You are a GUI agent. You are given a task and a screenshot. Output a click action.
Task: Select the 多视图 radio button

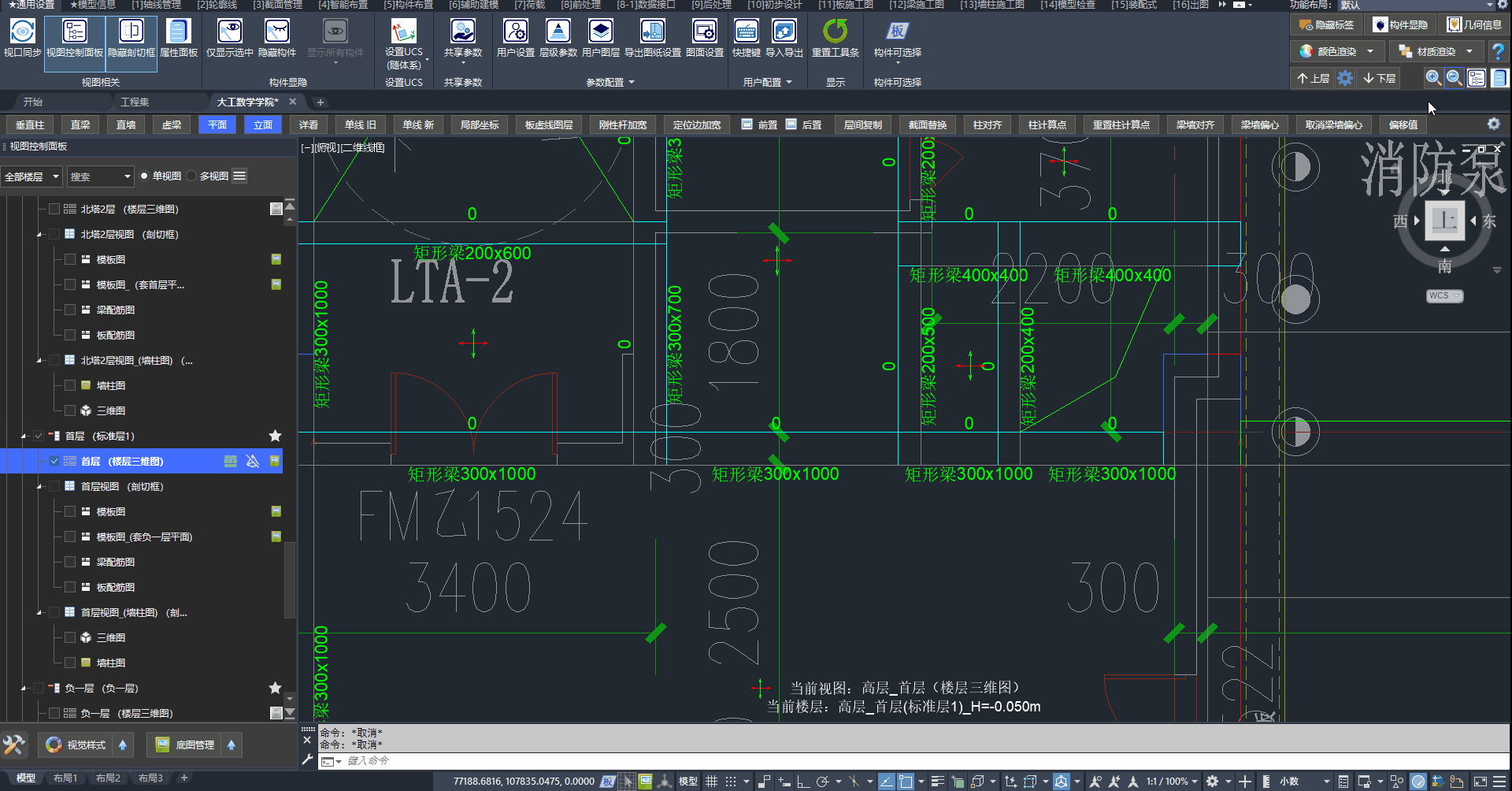[191, 176]
